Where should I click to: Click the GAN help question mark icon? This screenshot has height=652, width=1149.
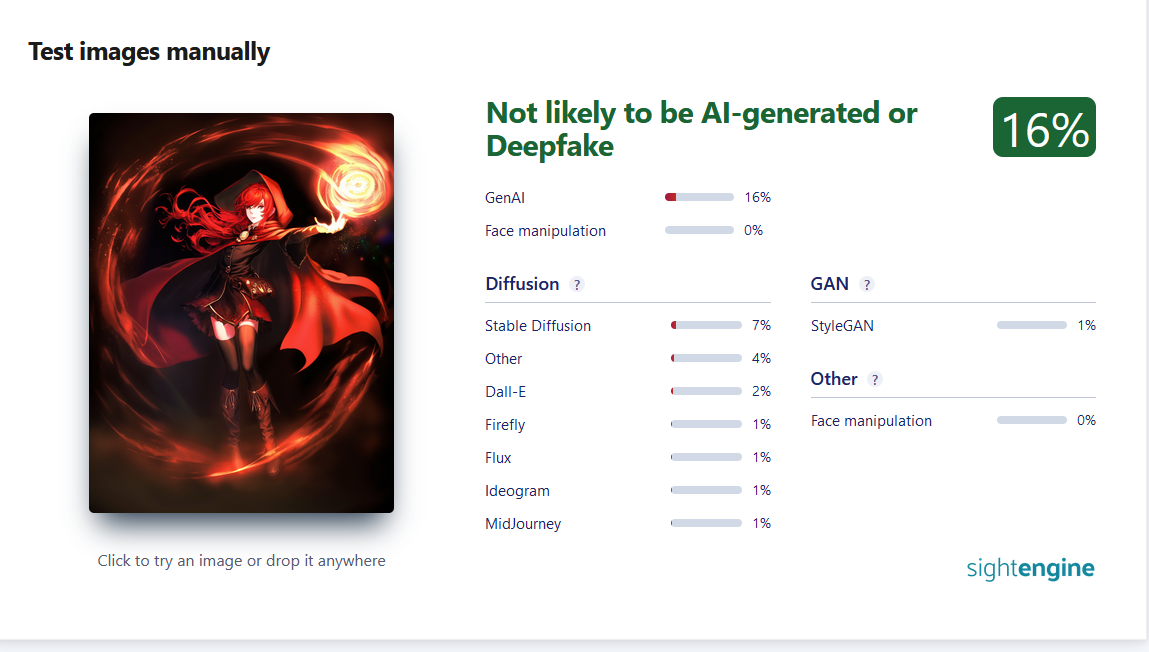(x=867, y=285)
